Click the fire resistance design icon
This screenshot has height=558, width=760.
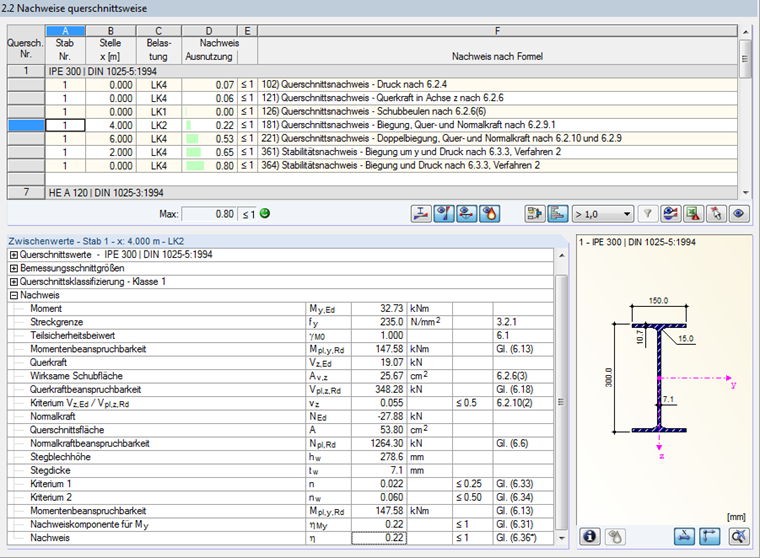(490, 213)
